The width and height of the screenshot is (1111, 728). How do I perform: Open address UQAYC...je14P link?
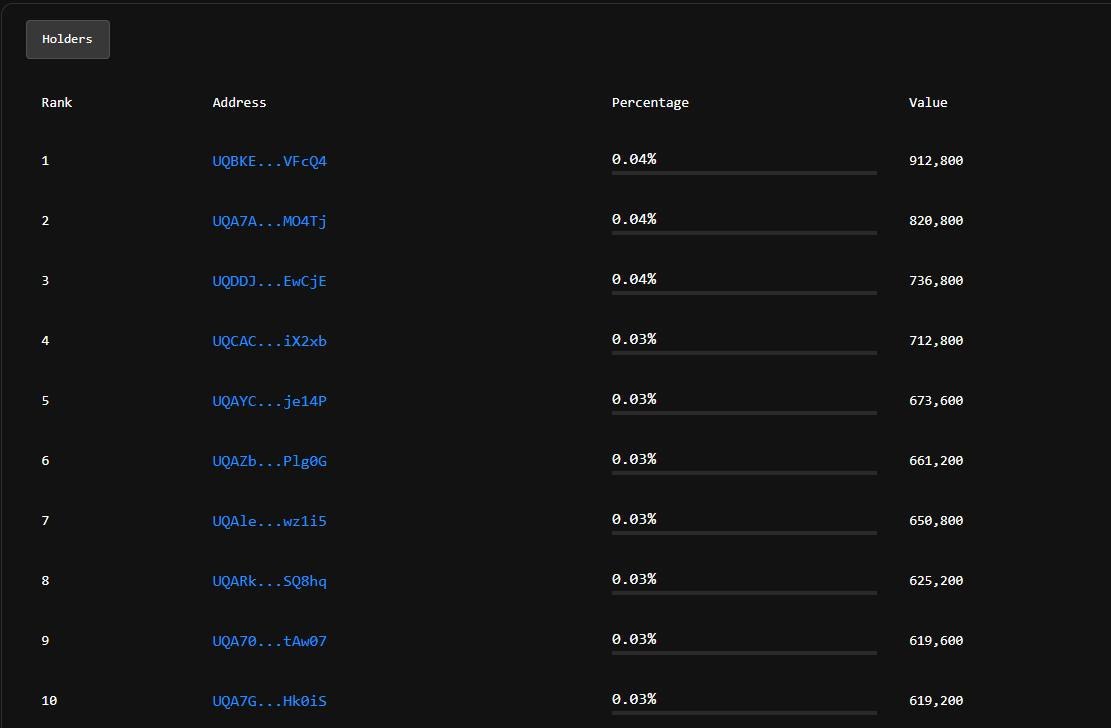[269, 401]
